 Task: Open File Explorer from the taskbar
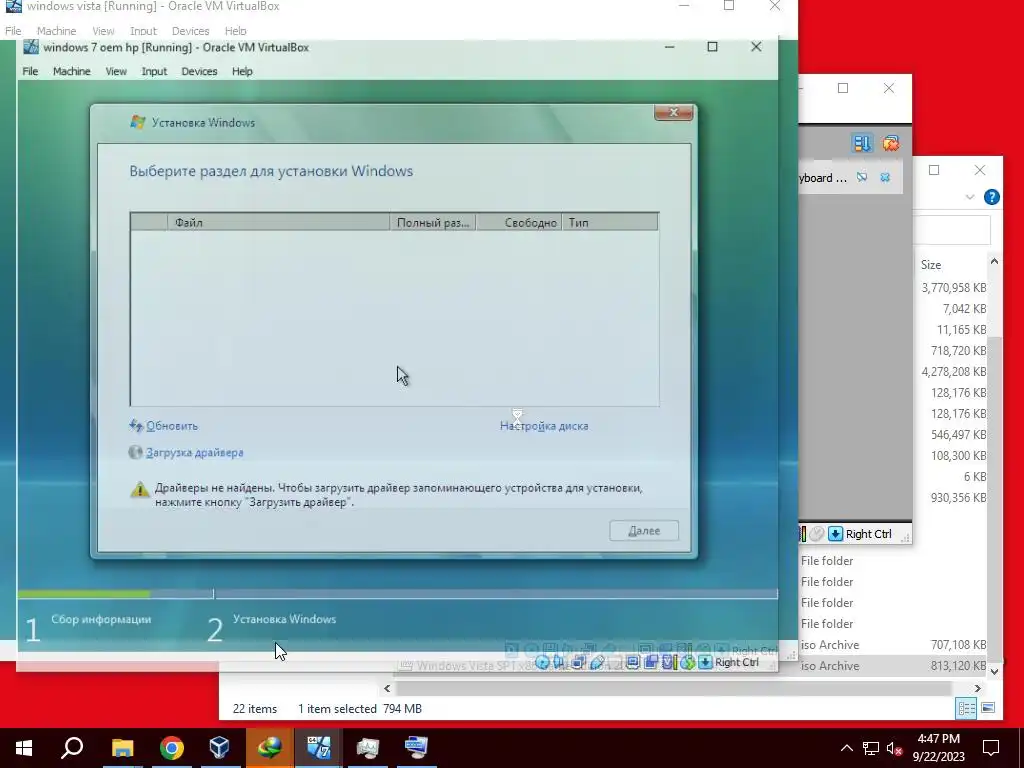122,748
